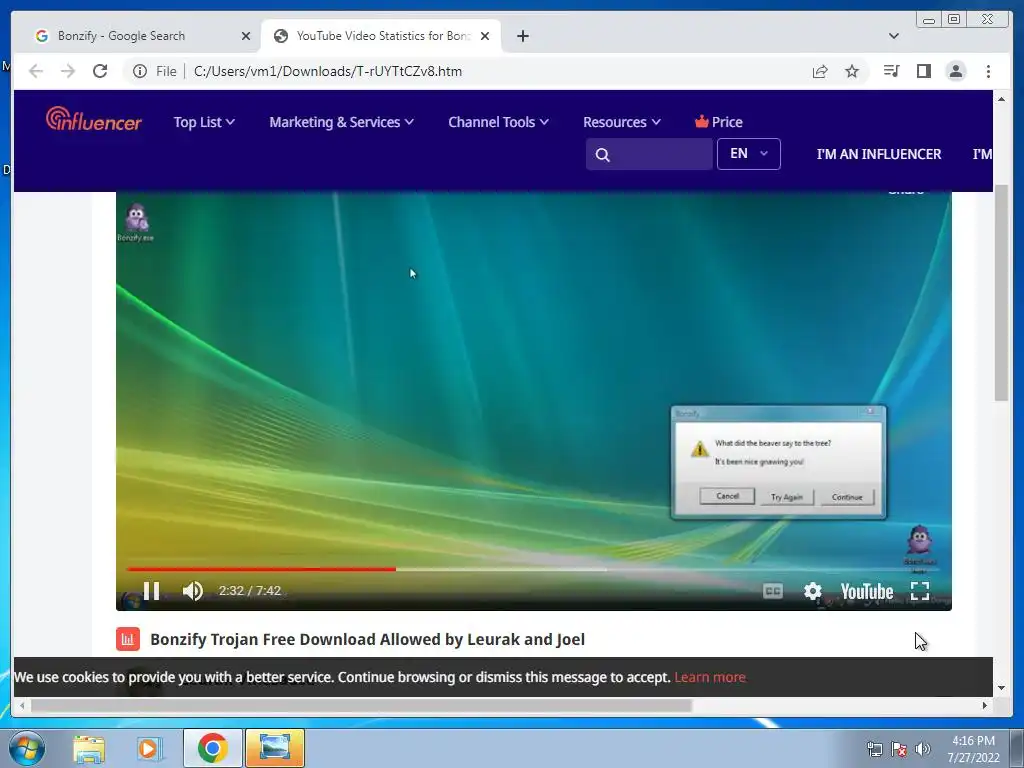This screenshot has width=1024, height=768.
Task: Enter fullscreen video mode
Action: click(920, 591)
